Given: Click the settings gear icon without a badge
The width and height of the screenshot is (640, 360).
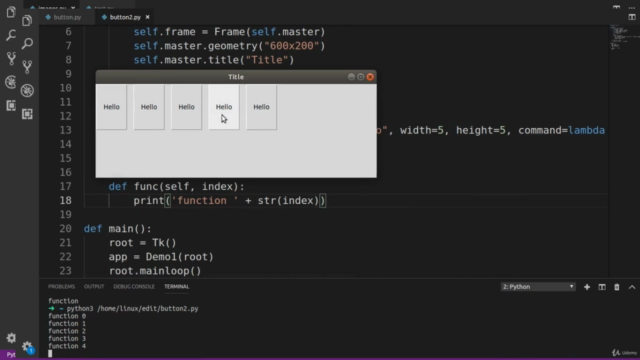Looking at the screenshot, I should pos(11,338).
